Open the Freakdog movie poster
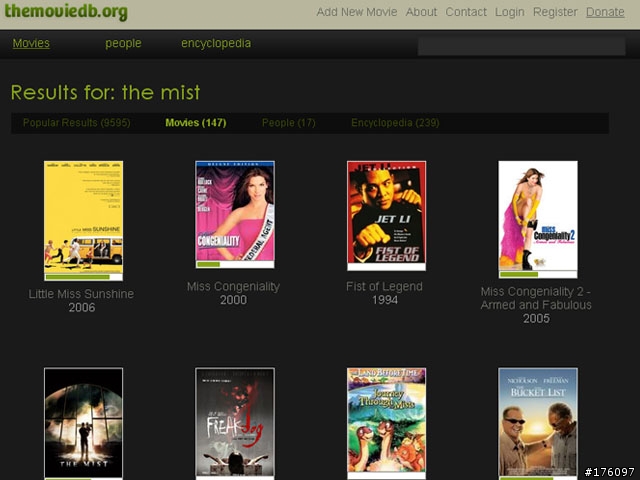 (x=235, y=424)
